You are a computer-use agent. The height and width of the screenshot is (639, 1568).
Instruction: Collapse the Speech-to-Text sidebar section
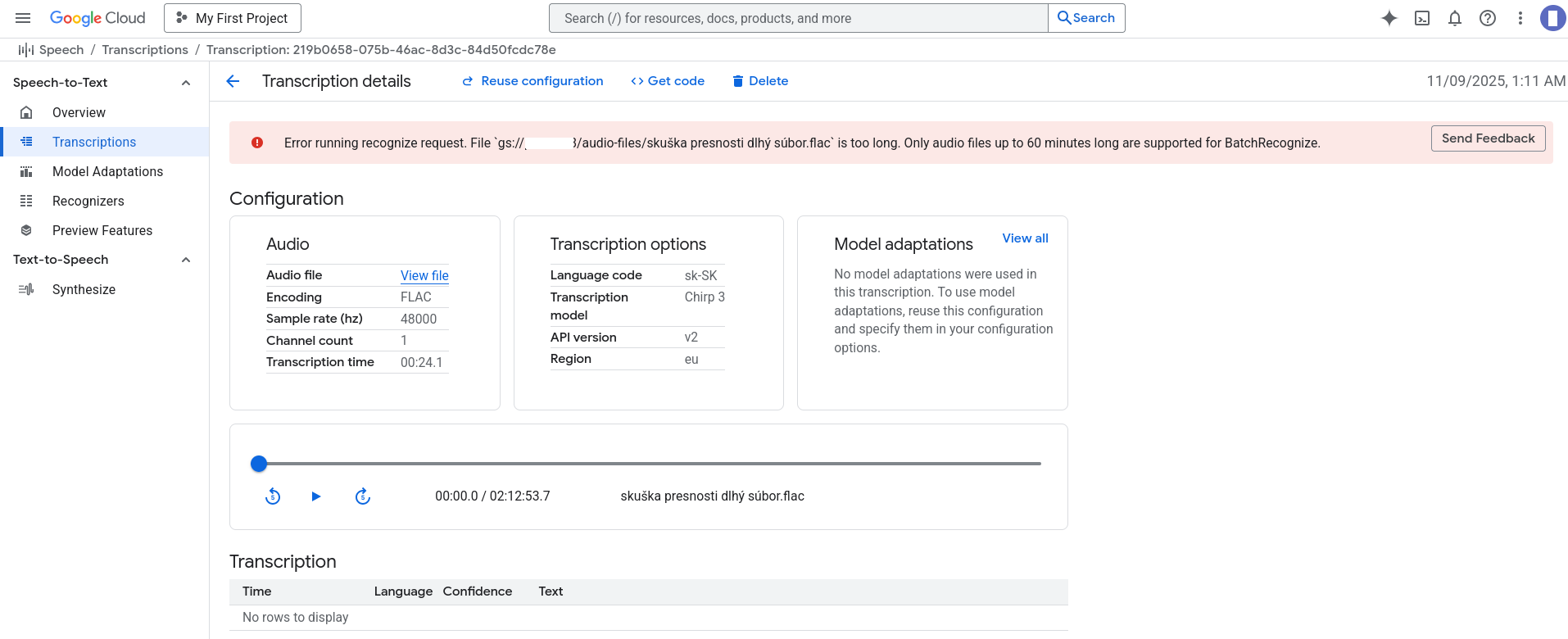(x=186, y=83)
